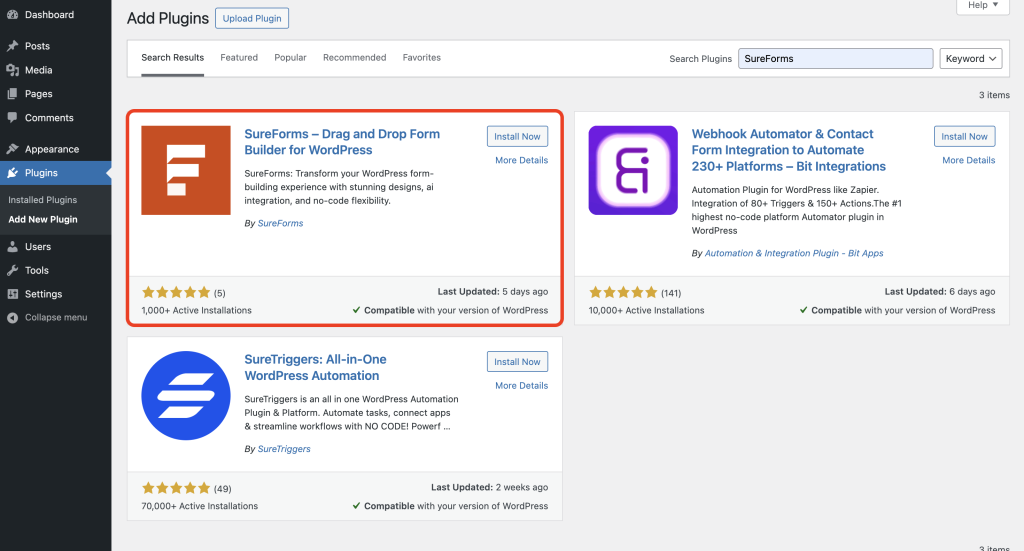The image size is (1024, 551).
Task: Click the Add Plugins page heading
Action: click(x=168, y=18)
